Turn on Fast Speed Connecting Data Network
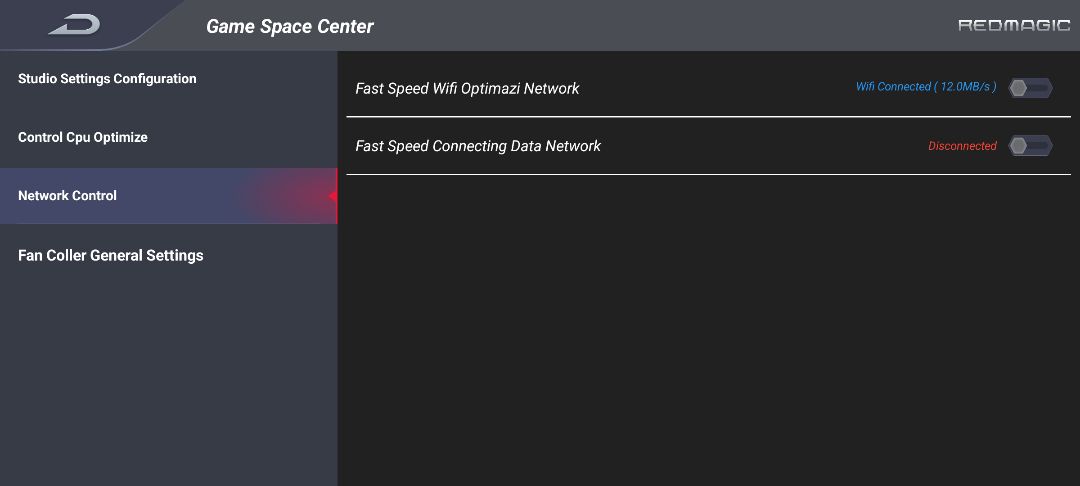Image resolution: width=1080 pixels, height=486 pixels. pos(1030,145)
